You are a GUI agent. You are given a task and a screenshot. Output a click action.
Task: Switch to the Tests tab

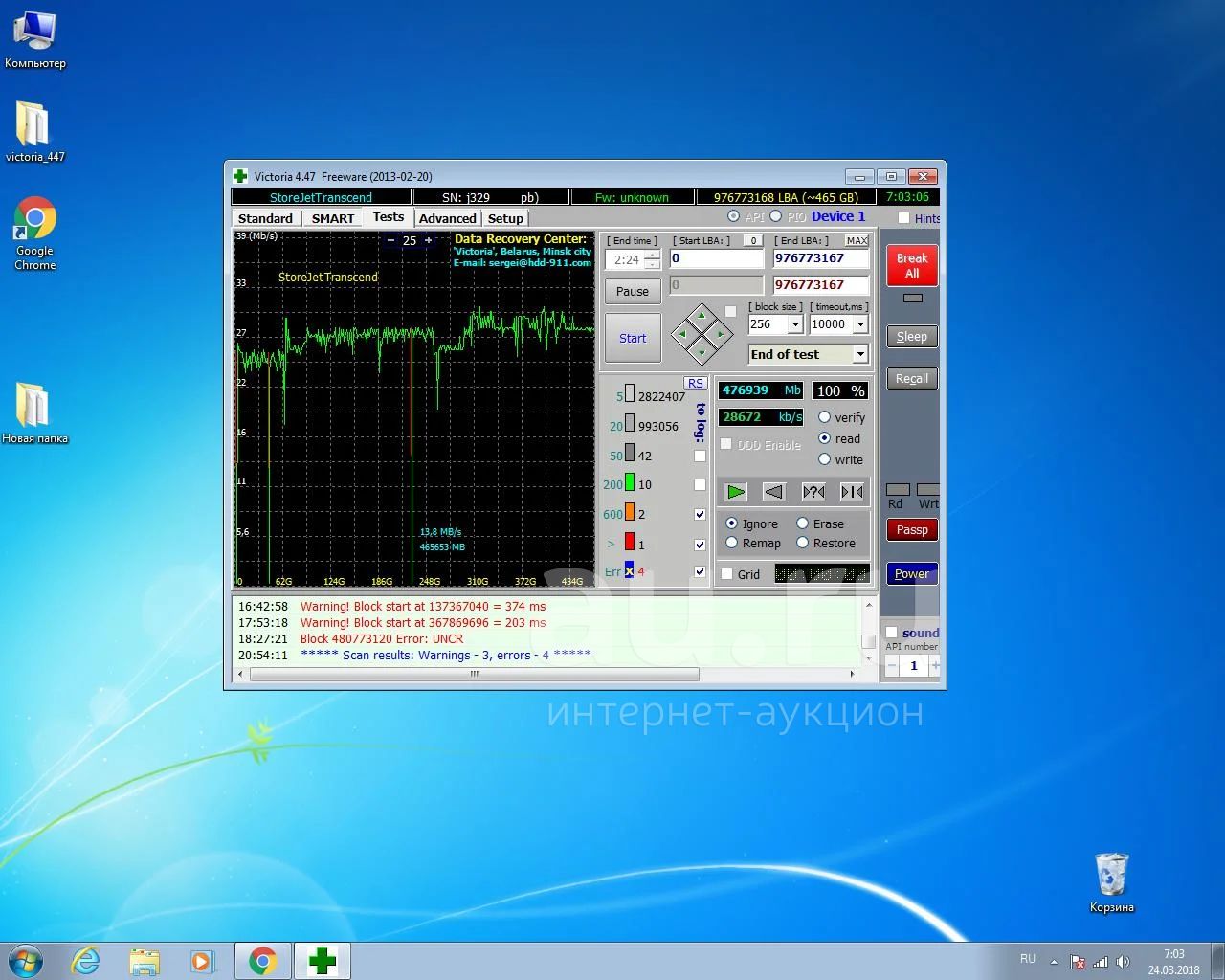pos(389,217)
